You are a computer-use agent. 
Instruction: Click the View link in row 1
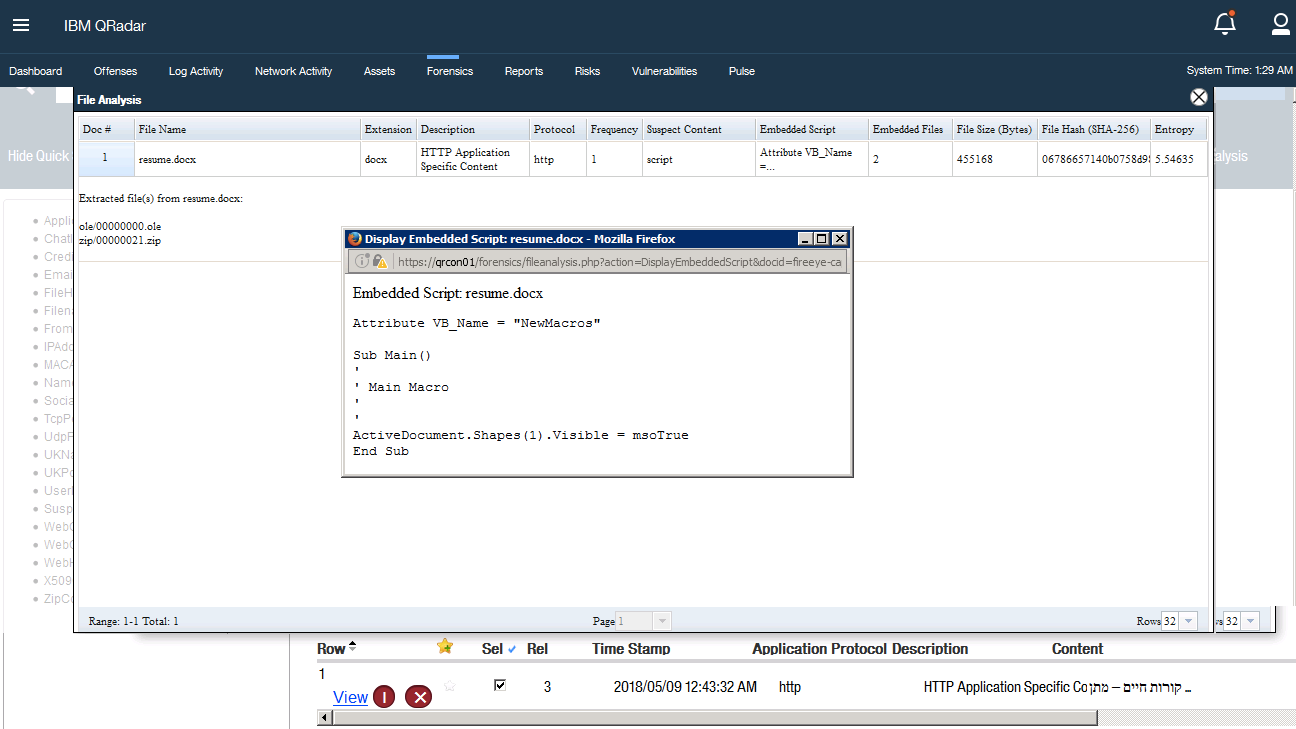[350, 697]
